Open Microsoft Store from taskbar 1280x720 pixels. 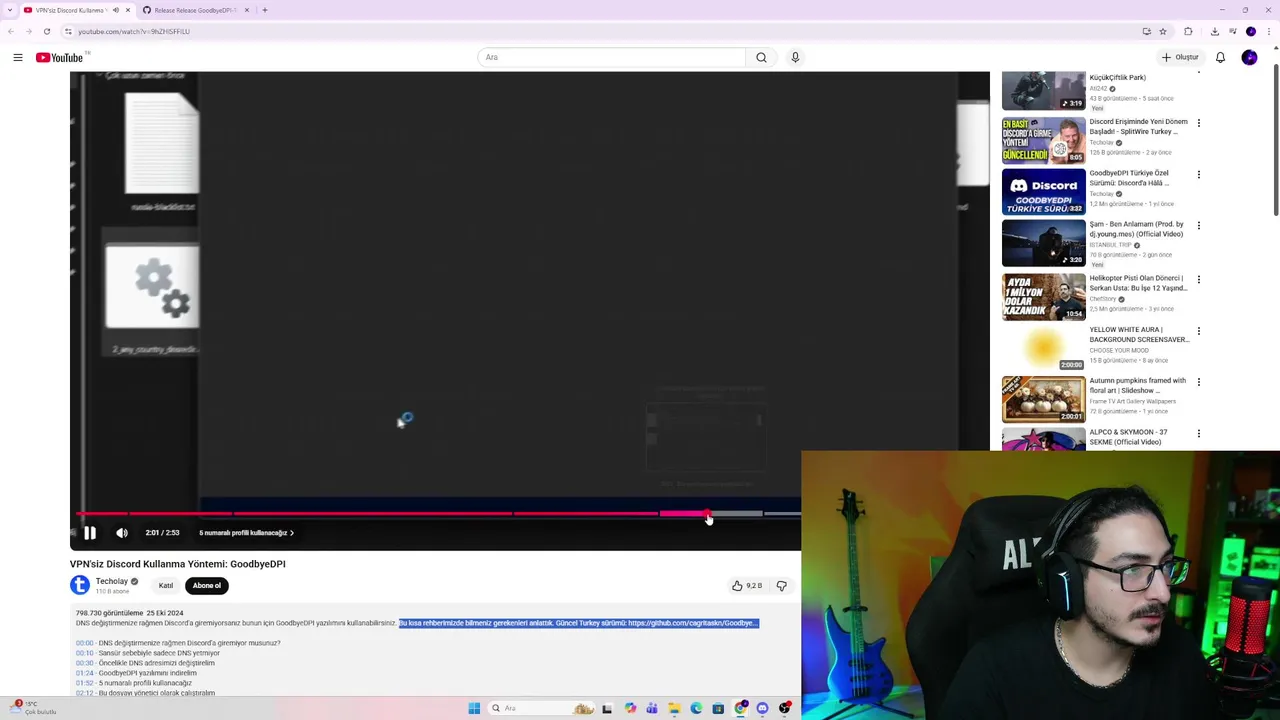pyautogui.click(x=718, y=708)
